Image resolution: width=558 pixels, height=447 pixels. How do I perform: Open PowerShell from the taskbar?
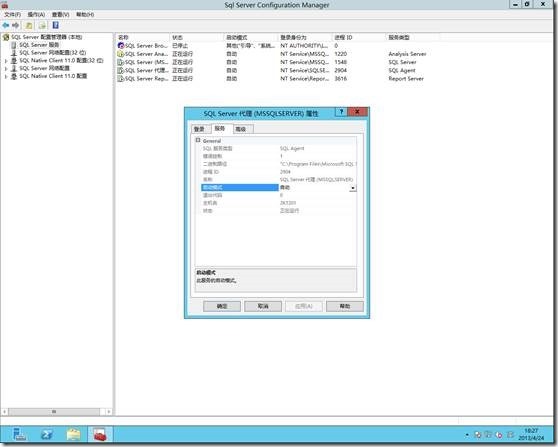(x=47, y=434)
